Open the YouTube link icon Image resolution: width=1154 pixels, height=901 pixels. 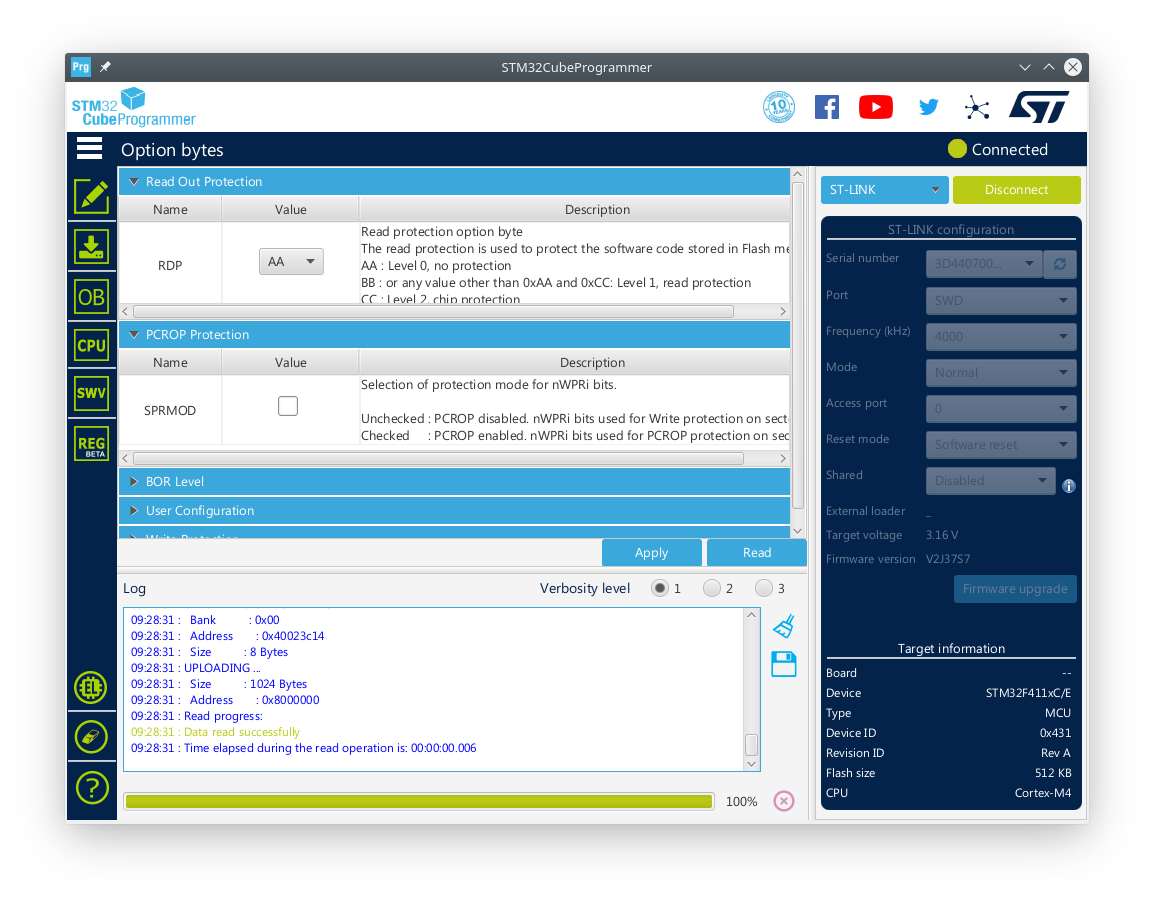pos(876,107)
